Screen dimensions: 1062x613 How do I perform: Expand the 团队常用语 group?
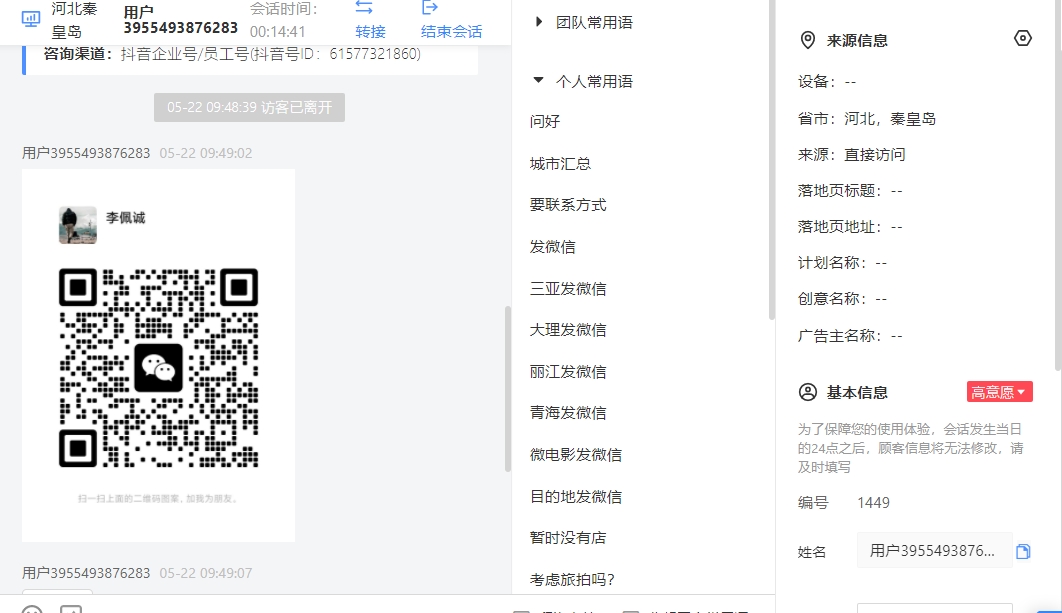click(538, 22)
